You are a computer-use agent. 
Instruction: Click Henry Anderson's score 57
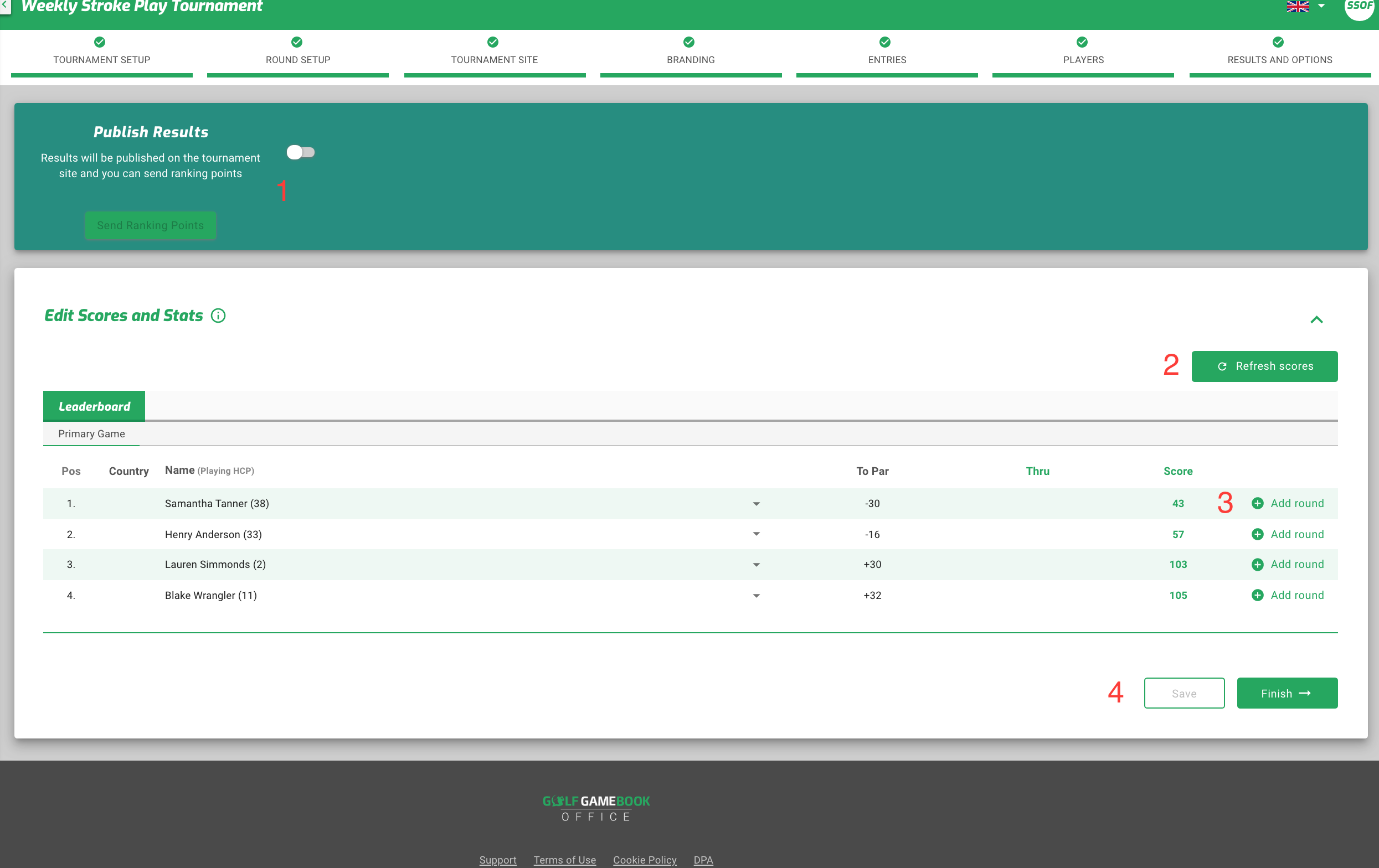click(x=1178, y=534)
